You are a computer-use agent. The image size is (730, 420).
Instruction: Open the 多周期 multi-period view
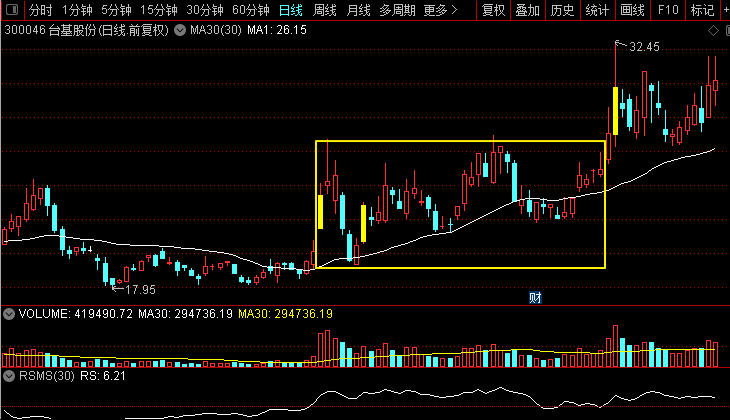click(x=397, y=10)
